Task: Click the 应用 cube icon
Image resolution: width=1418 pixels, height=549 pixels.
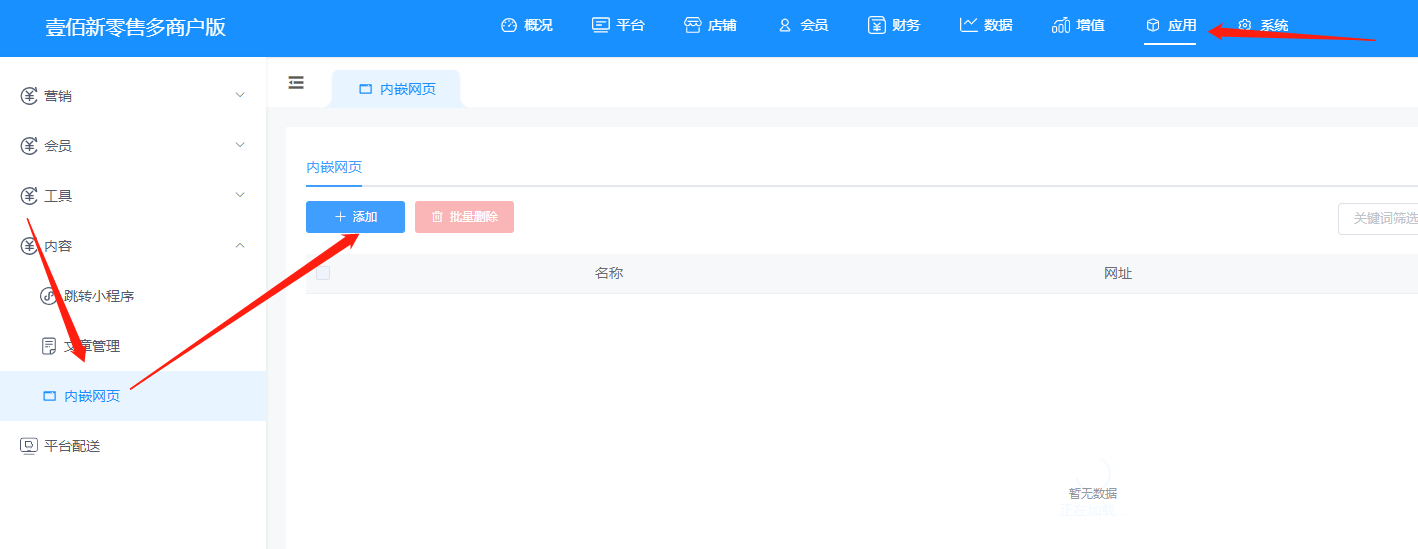Action: pos(1153,25)
